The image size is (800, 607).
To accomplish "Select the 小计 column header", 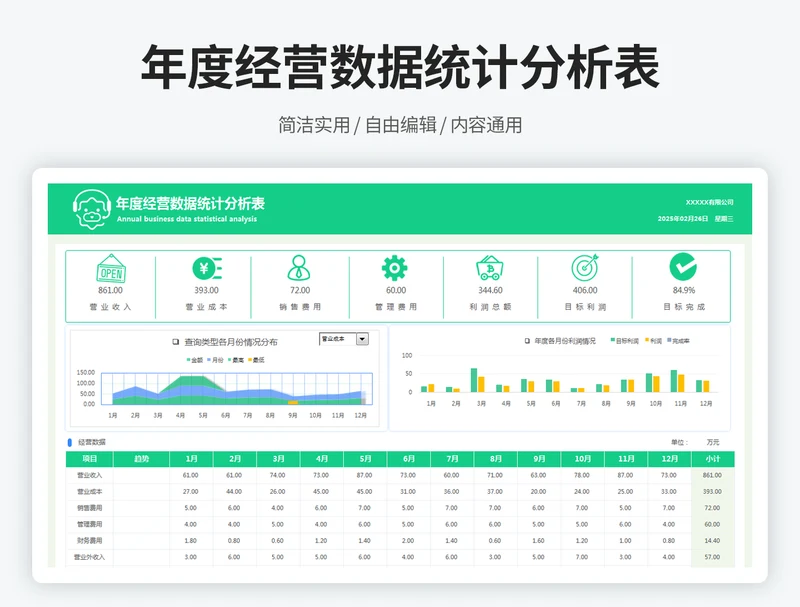I will pos(713,459).
